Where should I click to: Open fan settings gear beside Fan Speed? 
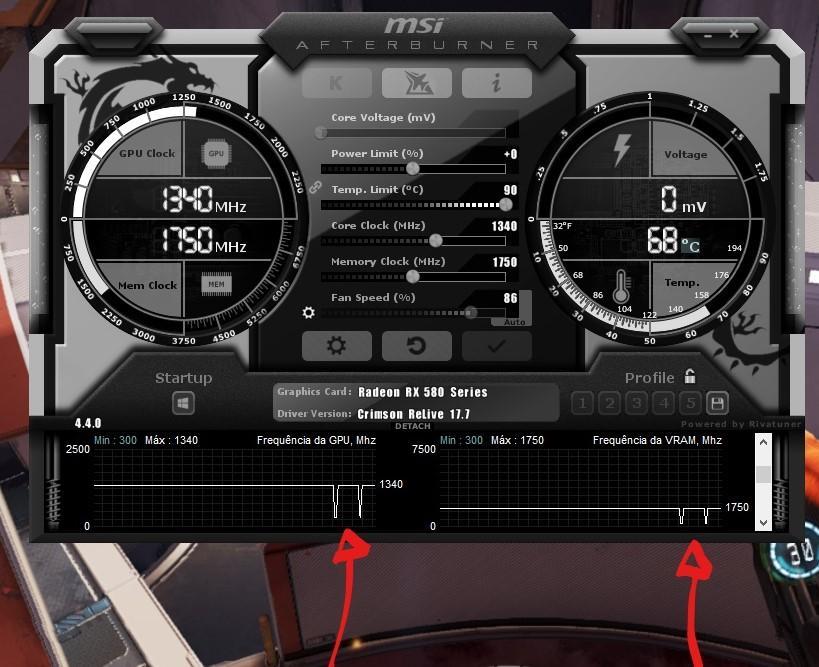point(309,312)
